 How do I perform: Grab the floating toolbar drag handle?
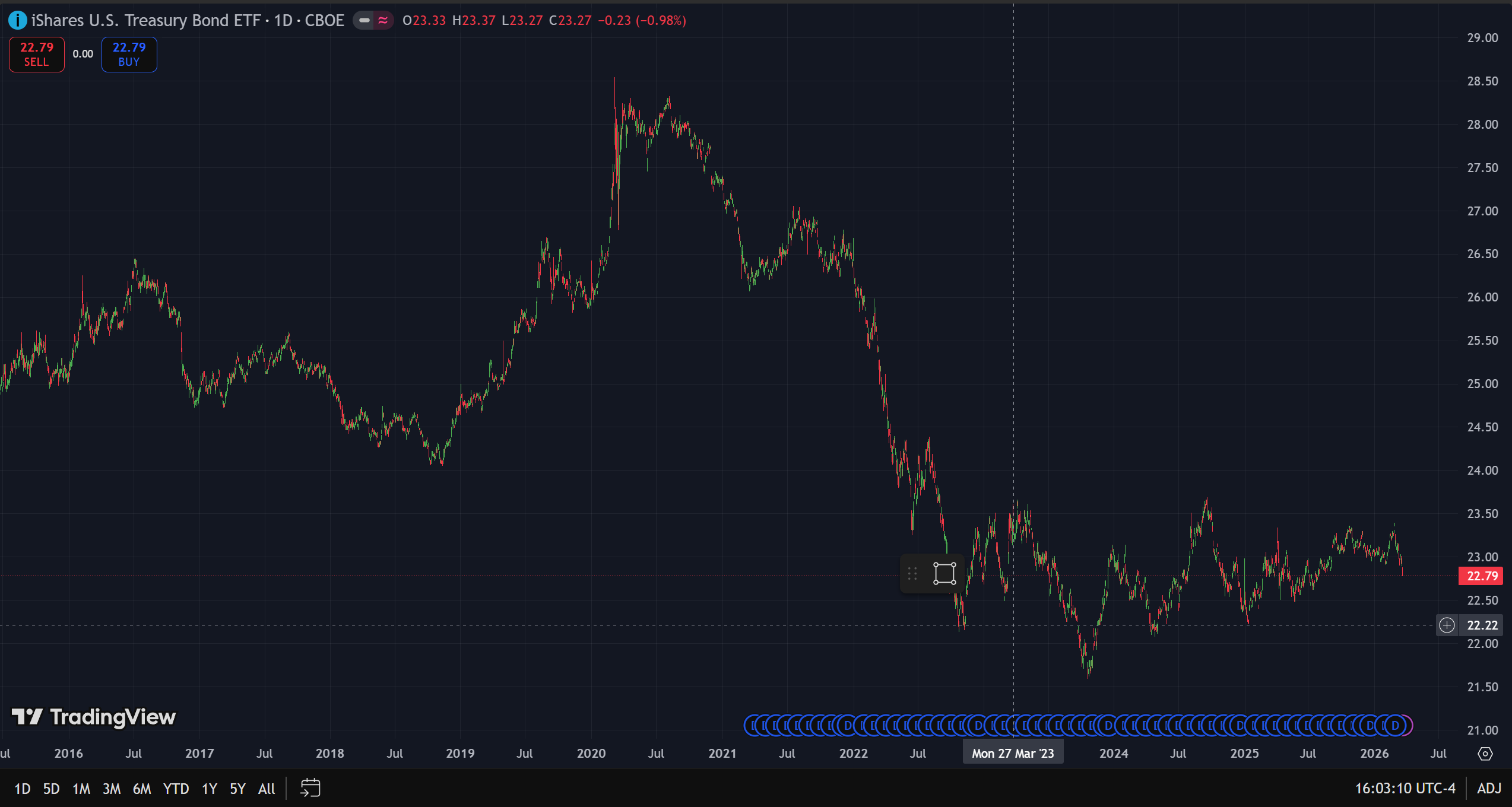coord(912,574)
